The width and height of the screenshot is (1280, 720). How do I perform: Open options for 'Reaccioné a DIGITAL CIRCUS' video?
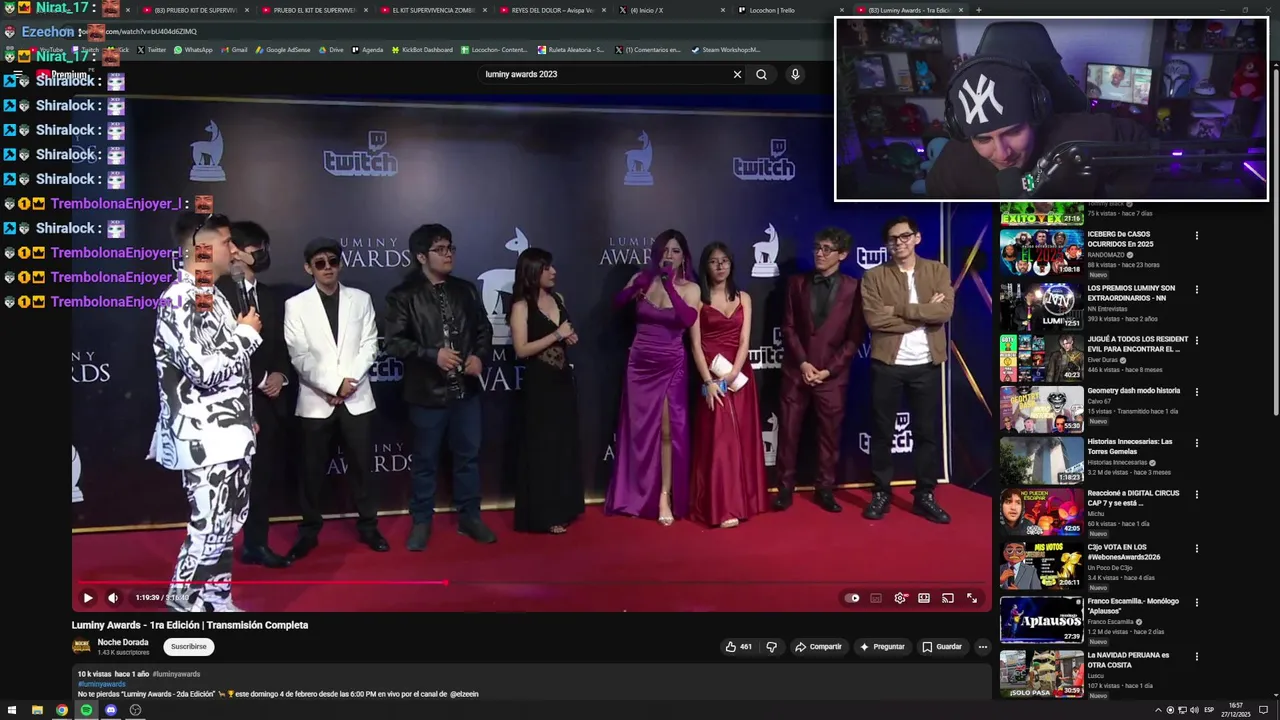(1196, 494)
